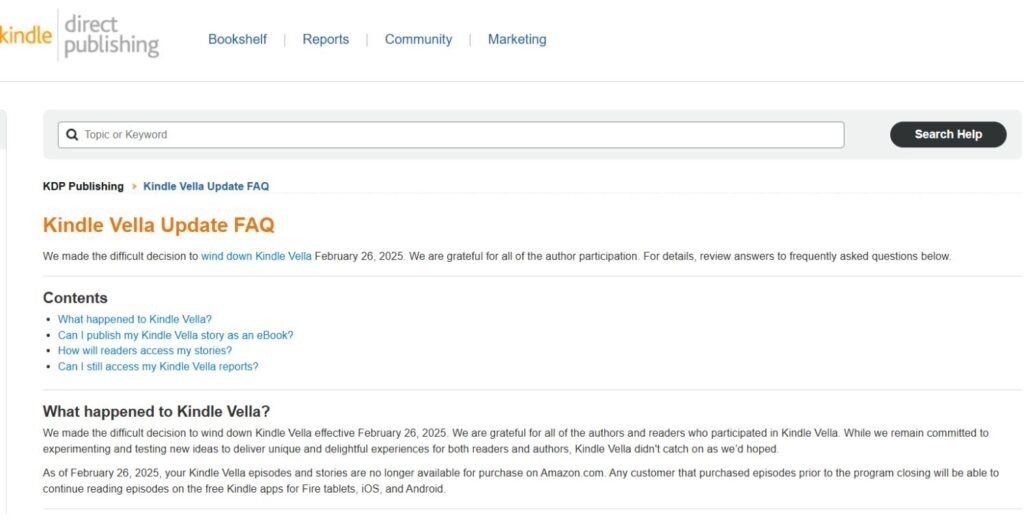Viewport: 1024px width, 524px height.
Task: Click the magnifying glass search icon
Action: (72, 135)
